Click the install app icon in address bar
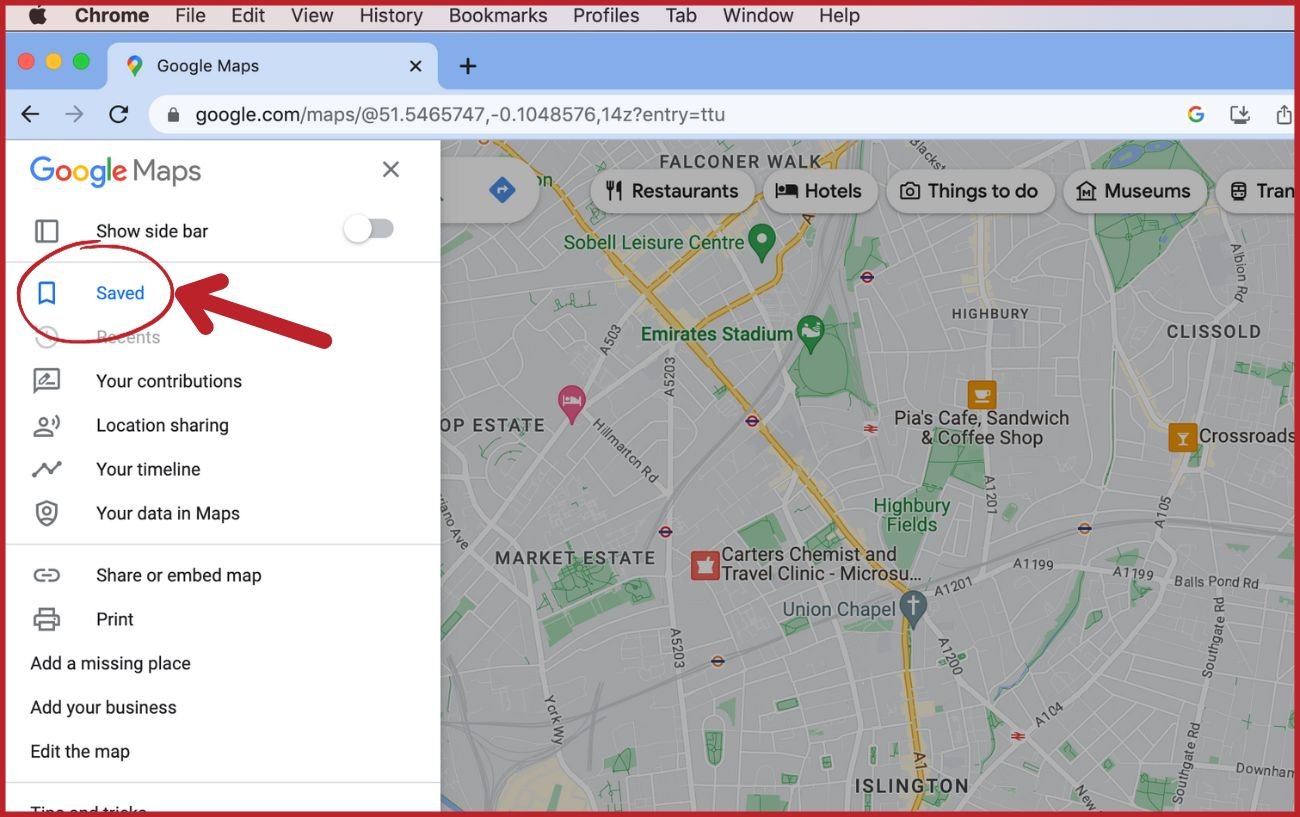 [x=1240, y=114]
